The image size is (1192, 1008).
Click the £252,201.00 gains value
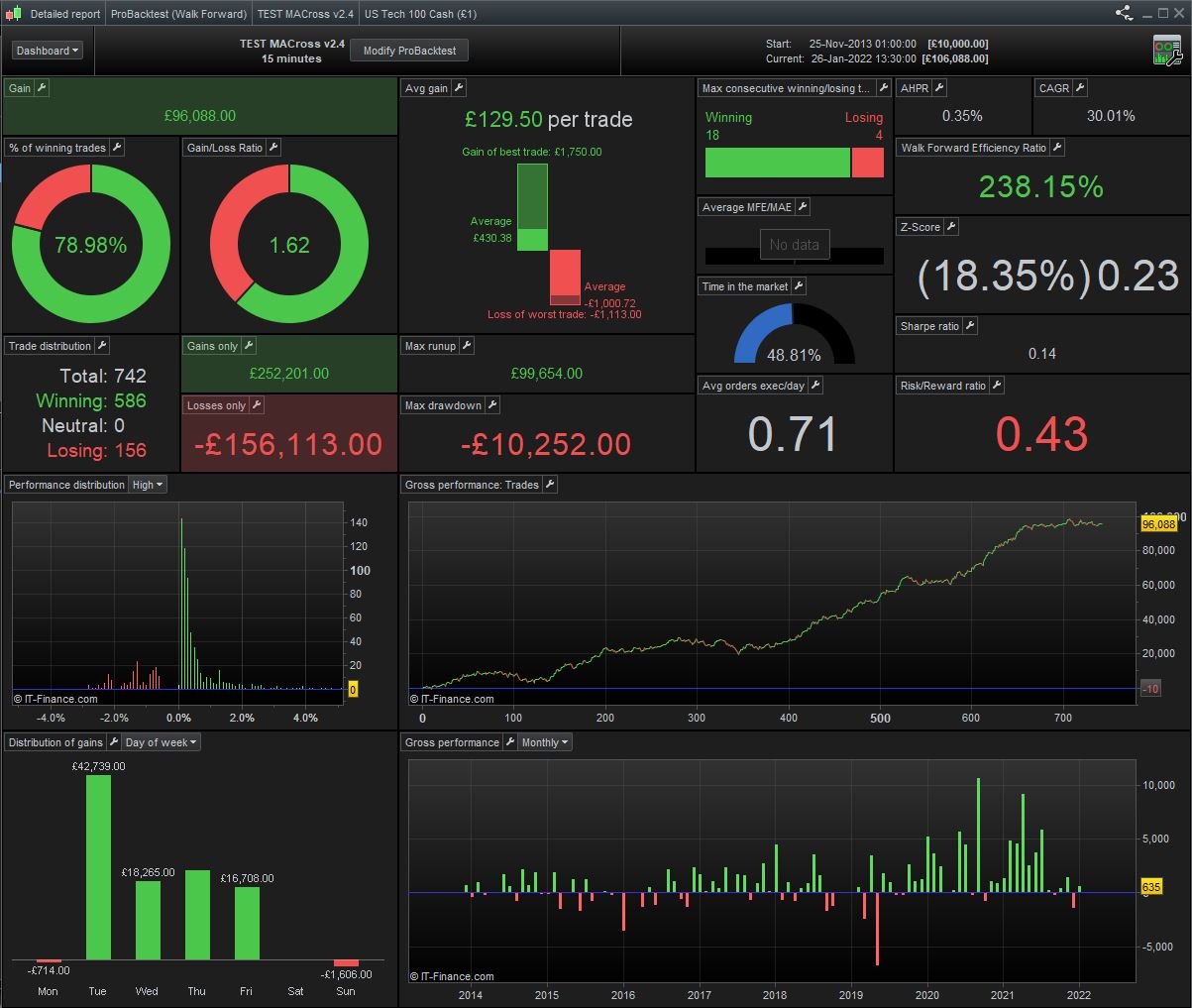pos(289,374)
